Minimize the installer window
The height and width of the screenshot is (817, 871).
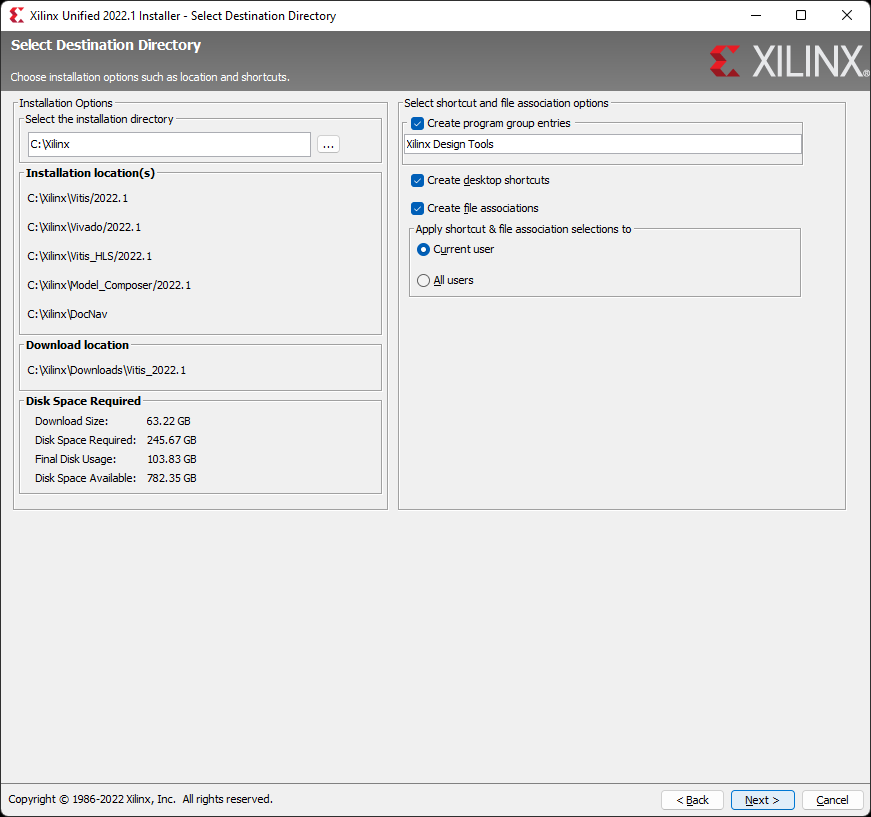[755, 16]
